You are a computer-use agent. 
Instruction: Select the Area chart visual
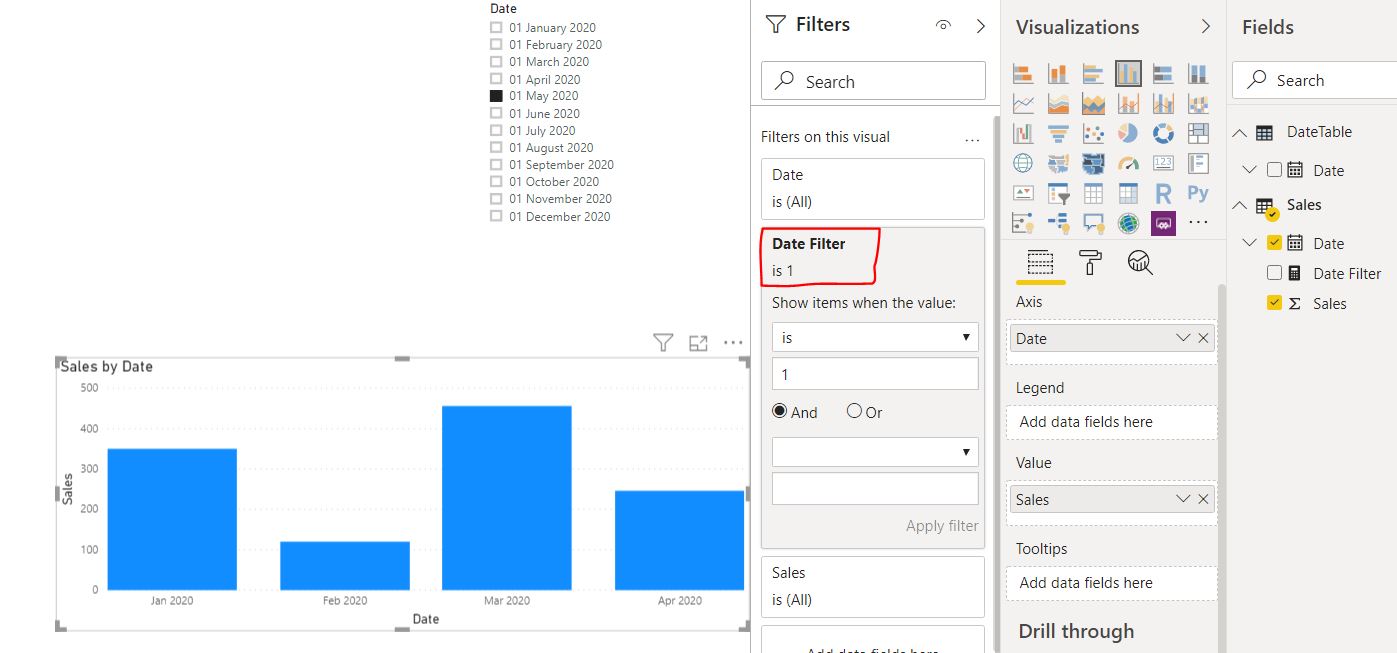click(1058, 103)
